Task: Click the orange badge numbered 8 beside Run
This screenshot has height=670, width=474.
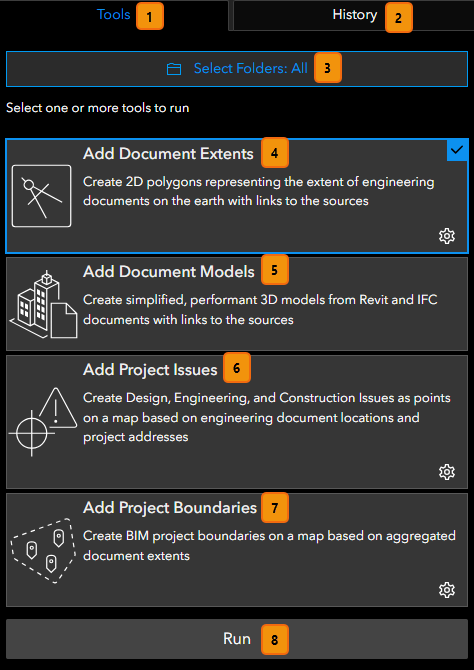Action: [x=274, y=640]
